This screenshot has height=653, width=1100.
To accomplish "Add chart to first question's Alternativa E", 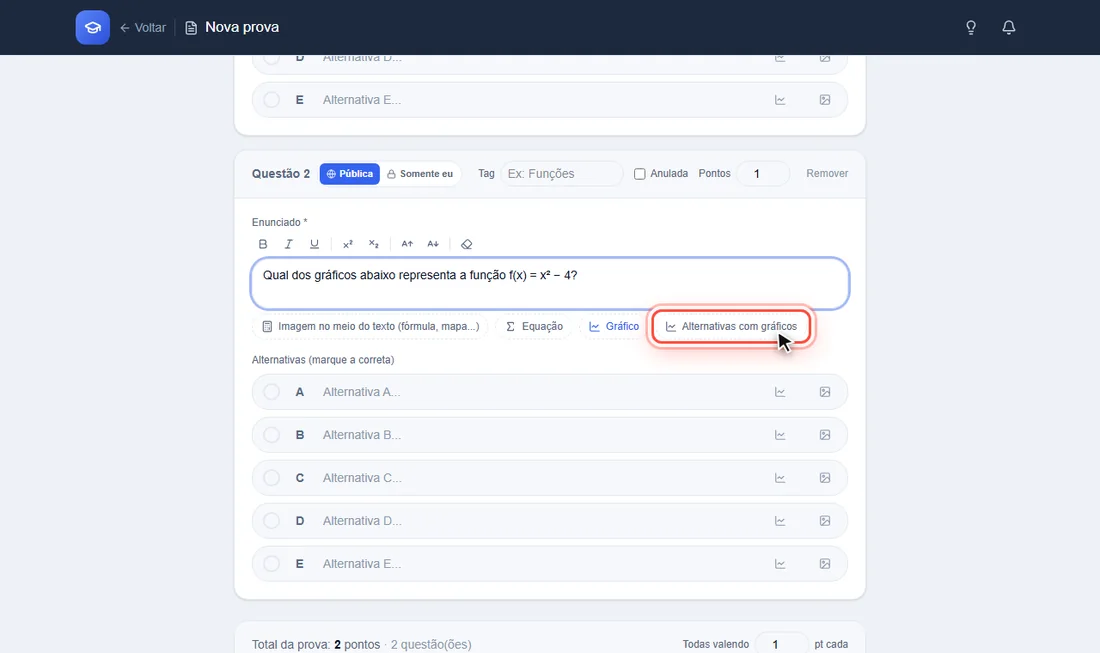I will [780, 100].
